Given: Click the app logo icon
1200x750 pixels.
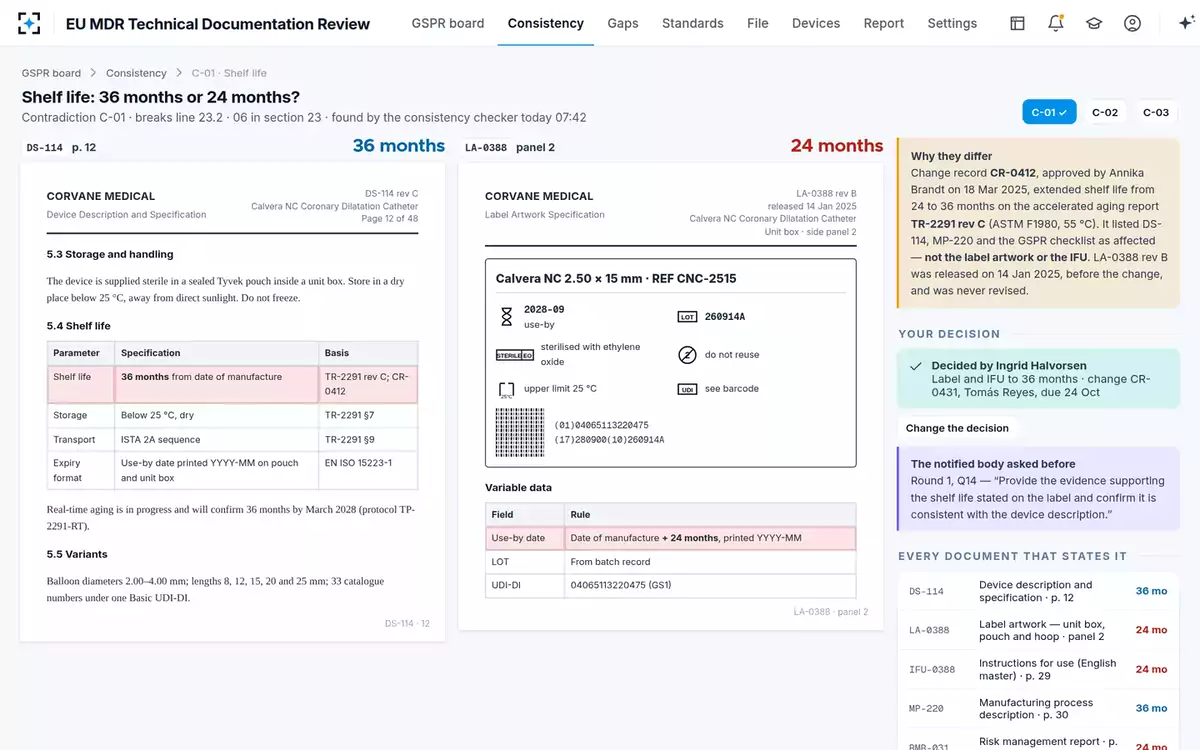Looking at the screenshot, I should coord(30,23).
